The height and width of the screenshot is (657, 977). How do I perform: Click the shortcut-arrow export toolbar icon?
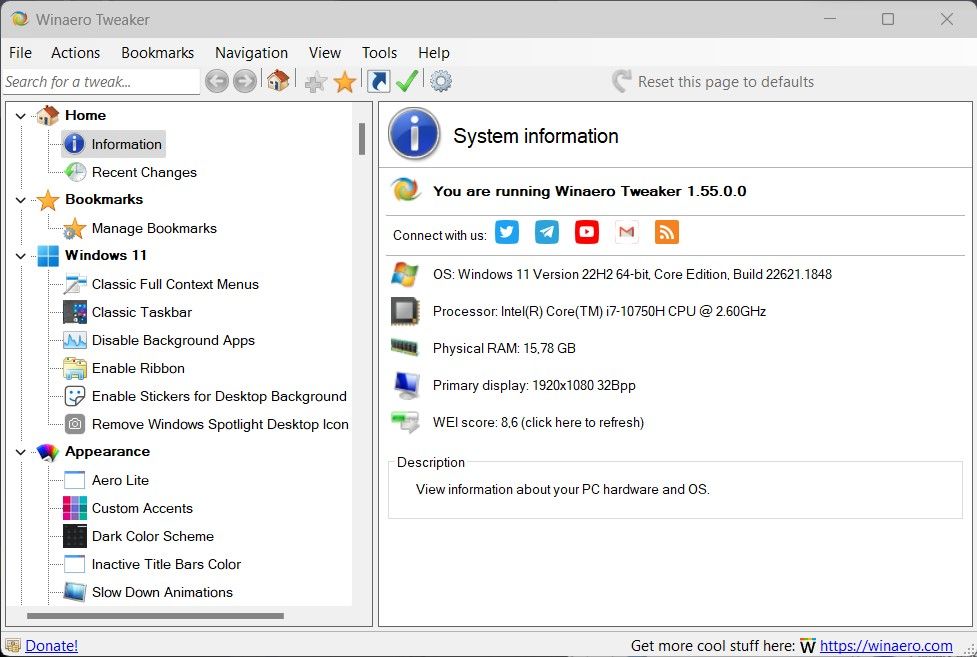(x=378, y=81)
